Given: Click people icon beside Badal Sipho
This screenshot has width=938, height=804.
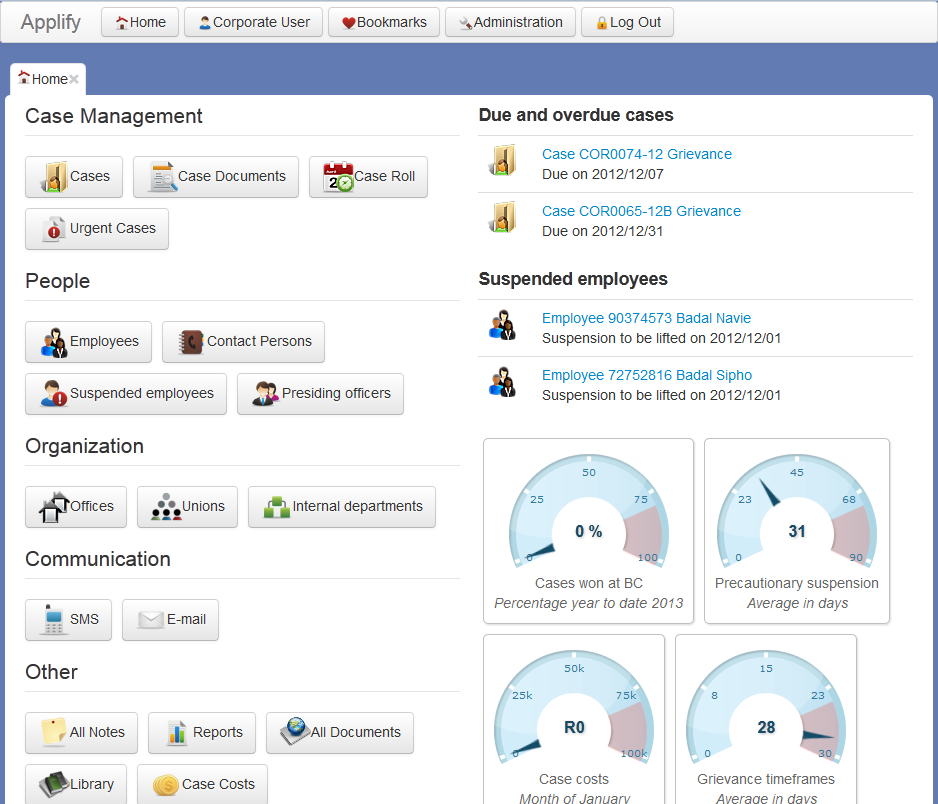Looking at the screenshot, I should [x=502, y=382].
